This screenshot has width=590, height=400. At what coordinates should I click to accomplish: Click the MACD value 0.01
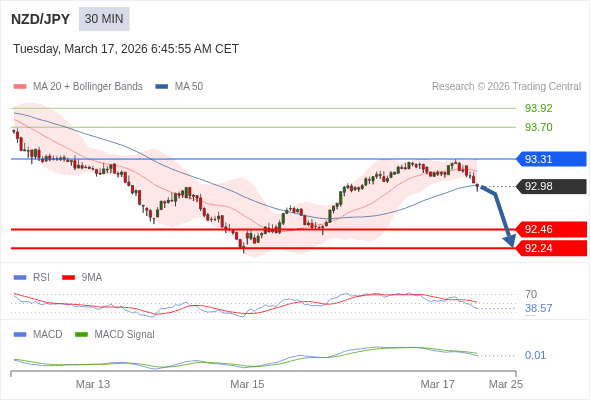(x=535, y=355)
